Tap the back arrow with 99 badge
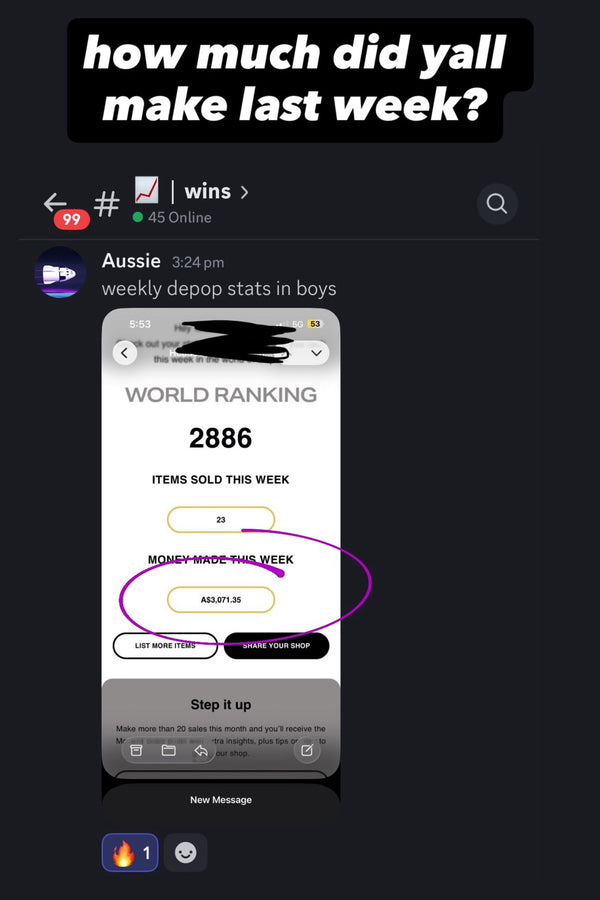The width and height of the screenshot is (600, 900). pos(65,210)
